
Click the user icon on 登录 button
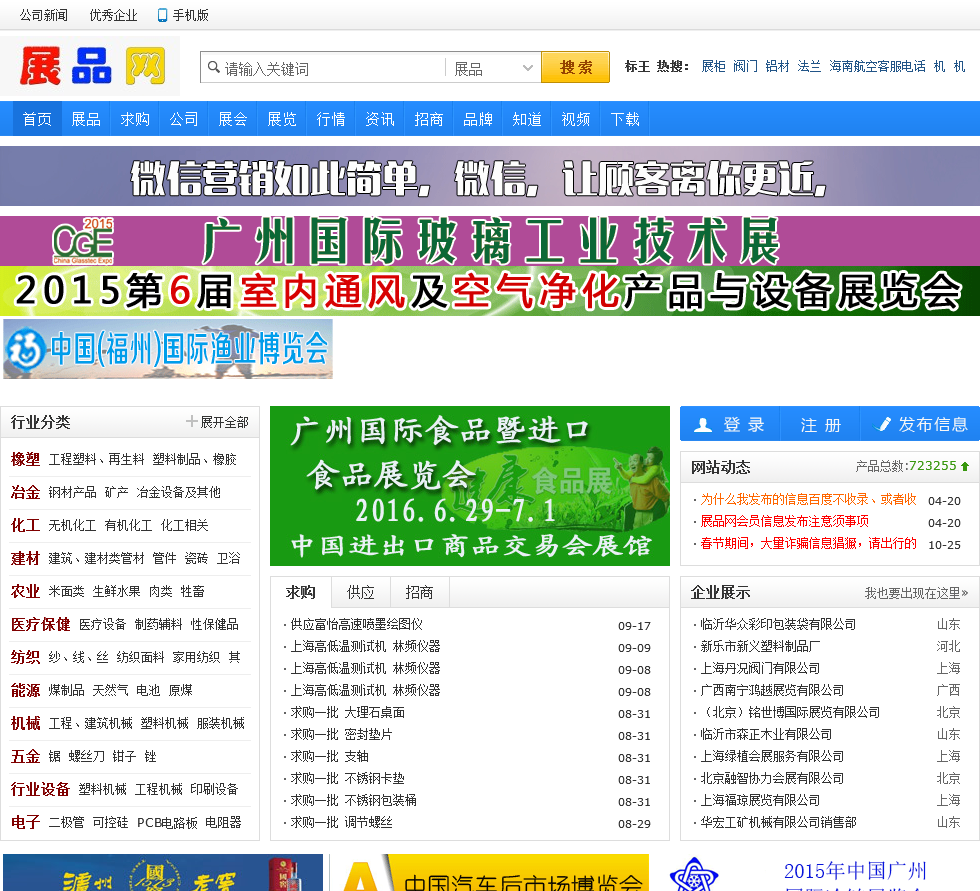(x=703, y=425)
